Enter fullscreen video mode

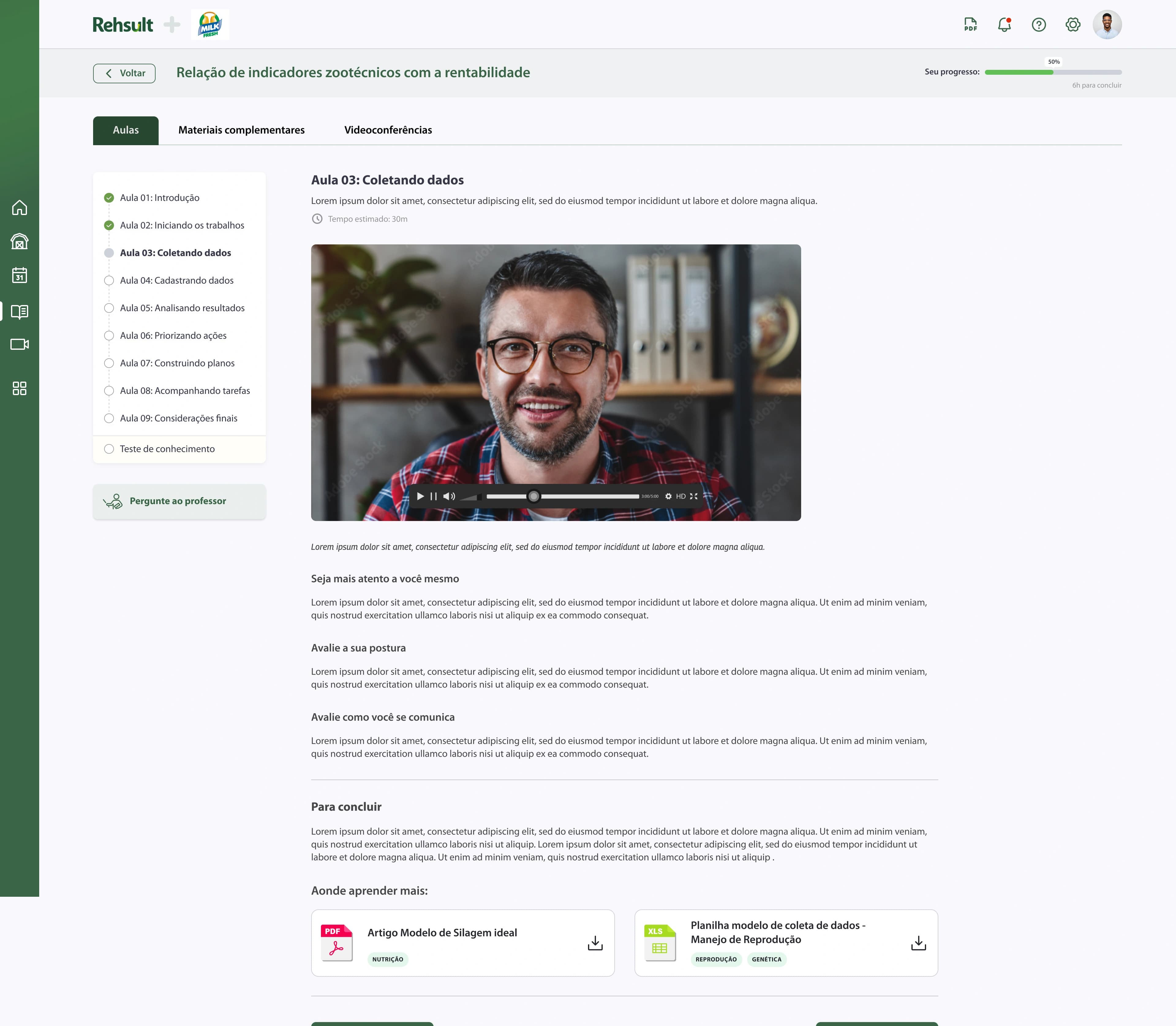(694, 496)
